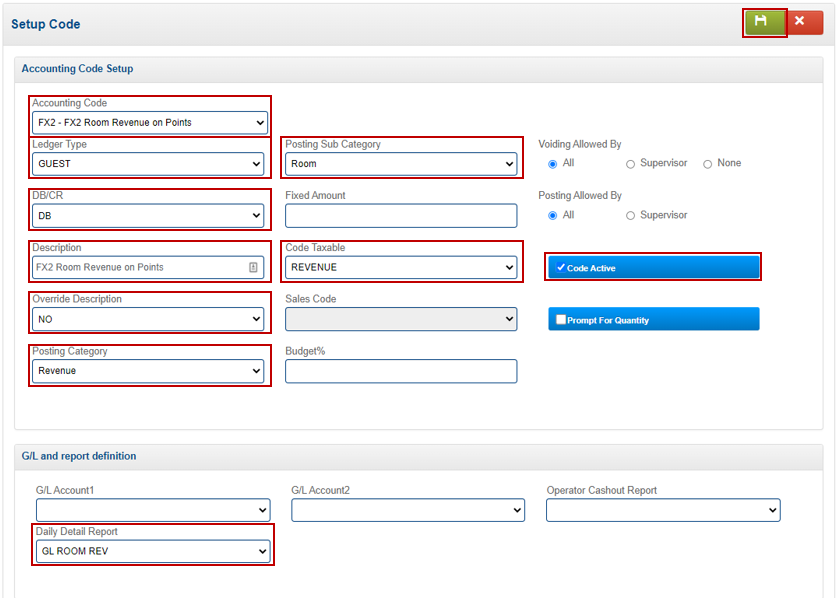Click the icon inside Description field
This screenshot has height=602, width=840.
coord(253,268)
